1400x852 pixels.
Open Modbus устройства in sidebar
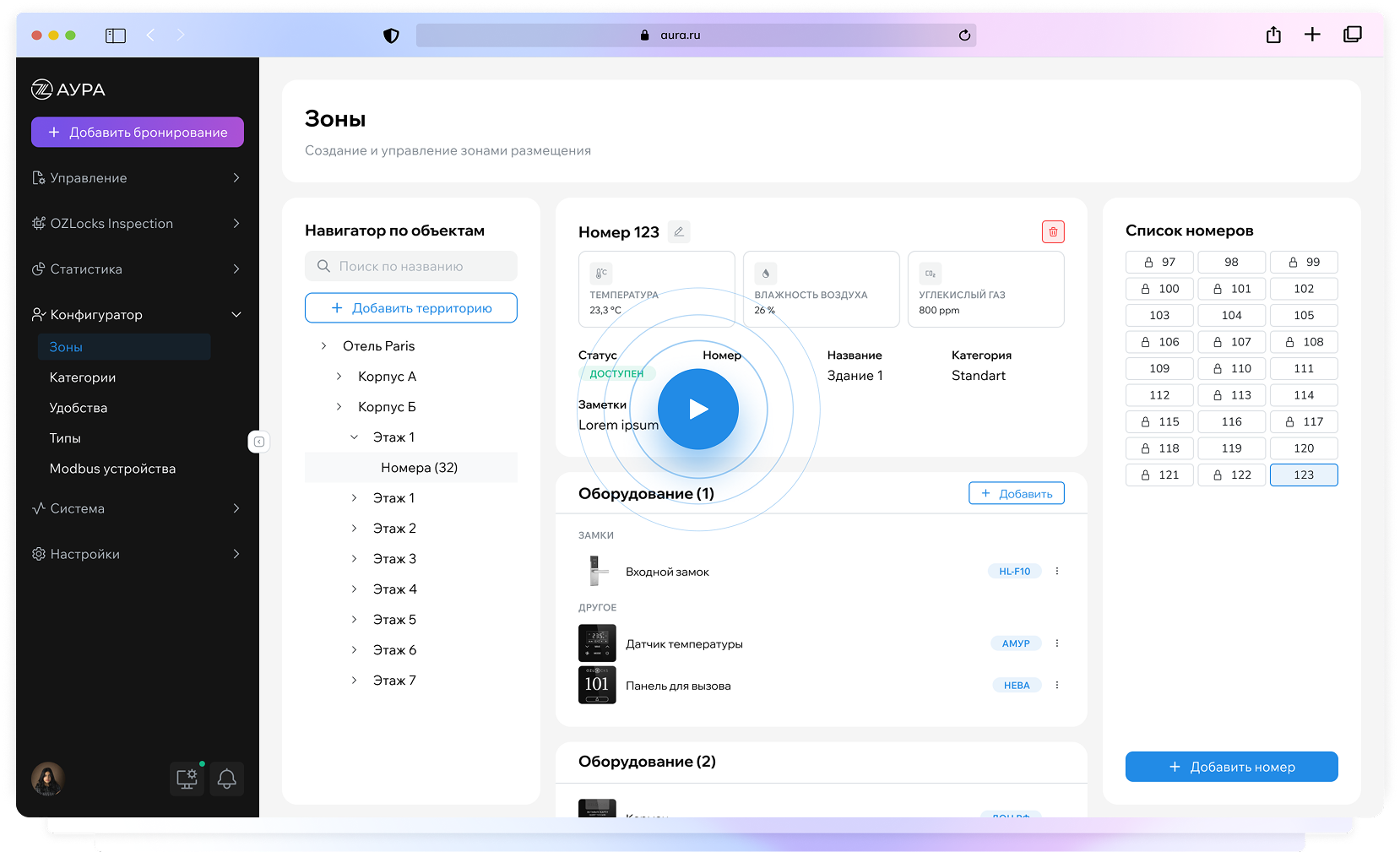[112, 469]
